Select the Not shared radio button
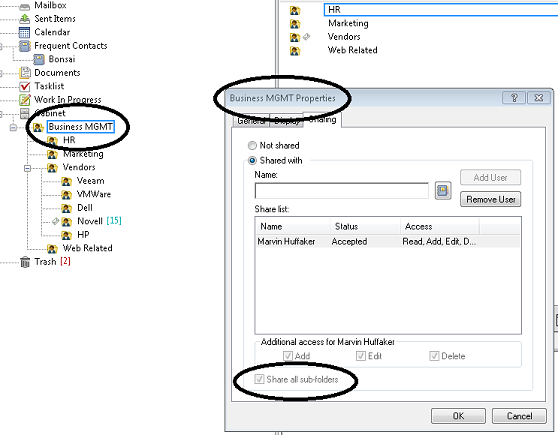Viewport: 558px width, 435px height. coord(252,146)
